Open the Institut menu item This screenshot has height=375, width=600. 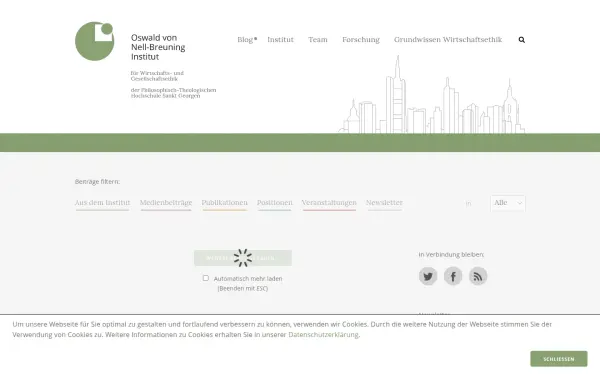(280, 40)
